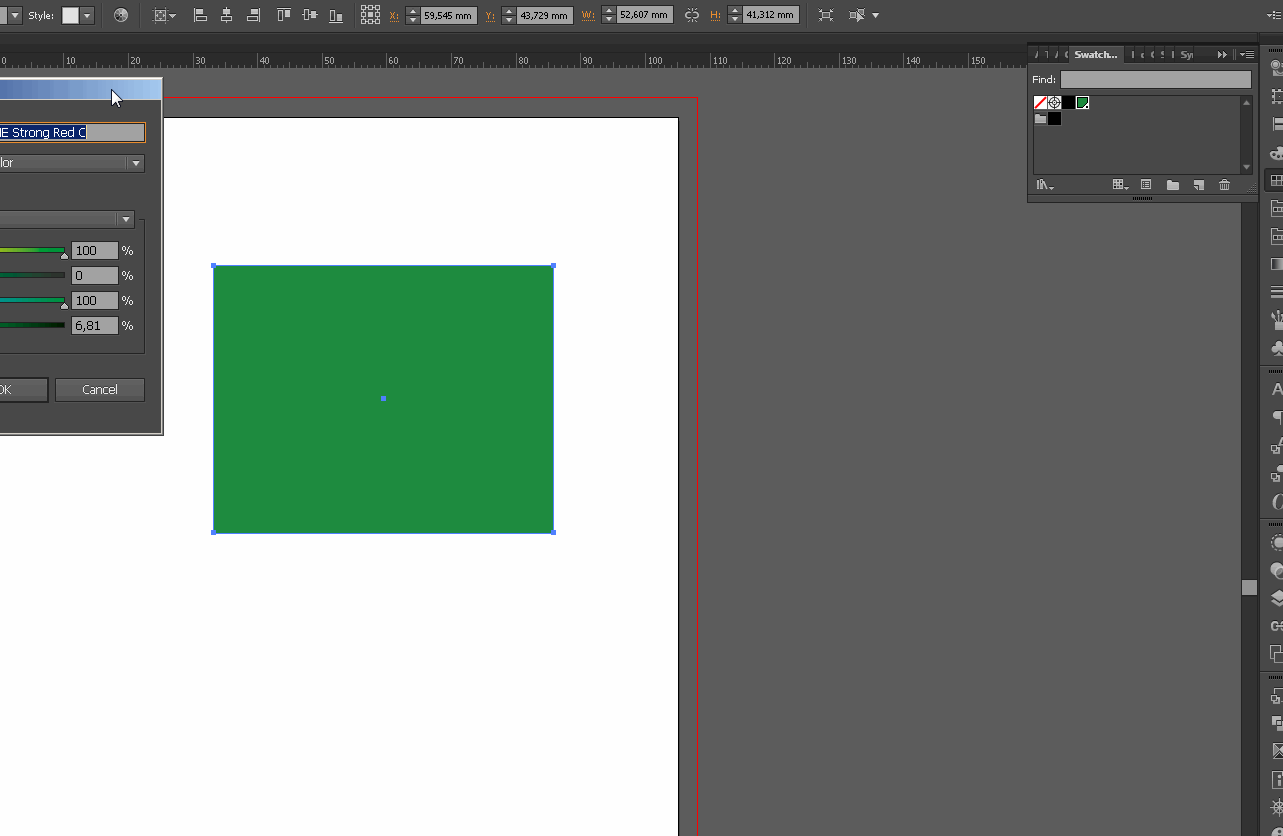Click the H height stepper
The width and height of the screenshot is (1283, 836).
point(735,15)
